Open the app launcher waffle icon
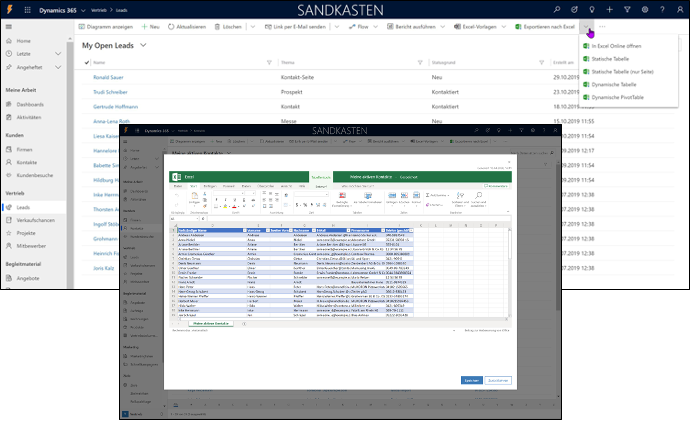The width and height of the screenshot is (697, 424). pos(28,10)
